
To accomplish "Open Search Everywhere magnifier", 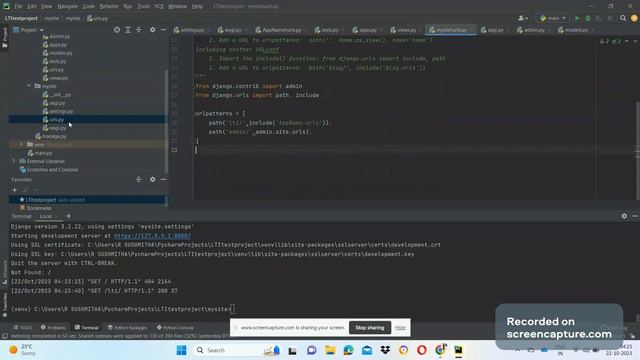I will pyautogui.click(x=623, y=18).
